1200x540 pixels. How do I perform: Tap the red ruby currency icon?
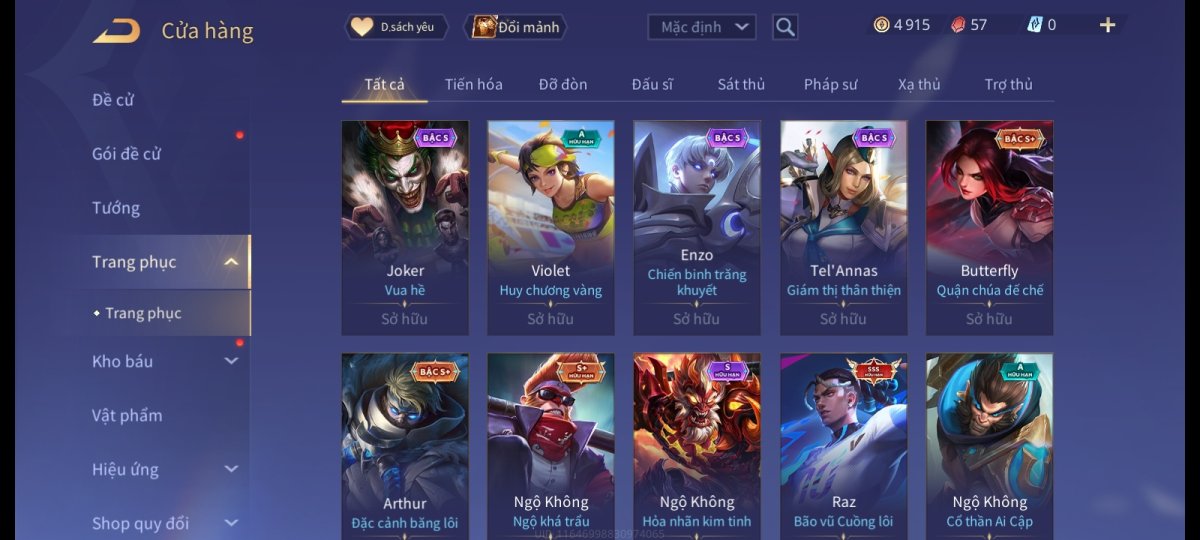pyautogui.click(x=957, y=25)
